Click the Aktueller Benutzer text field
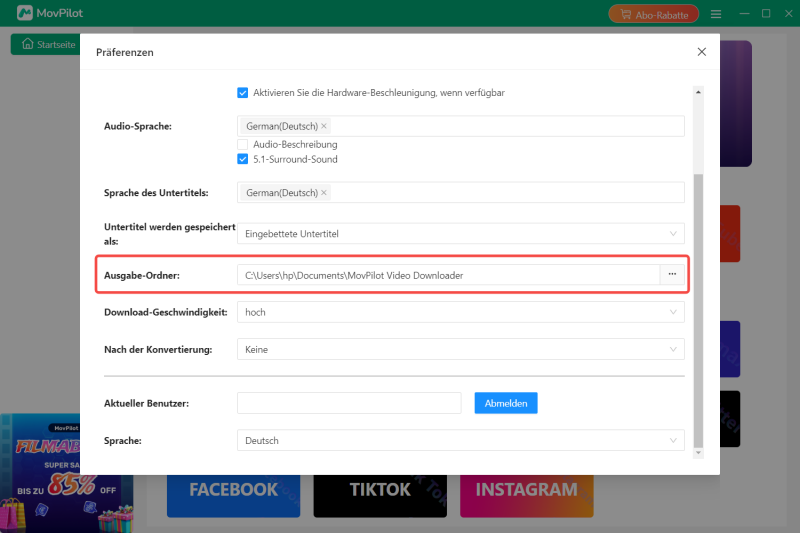Viewport: 800px width, 533px height. 349,403
